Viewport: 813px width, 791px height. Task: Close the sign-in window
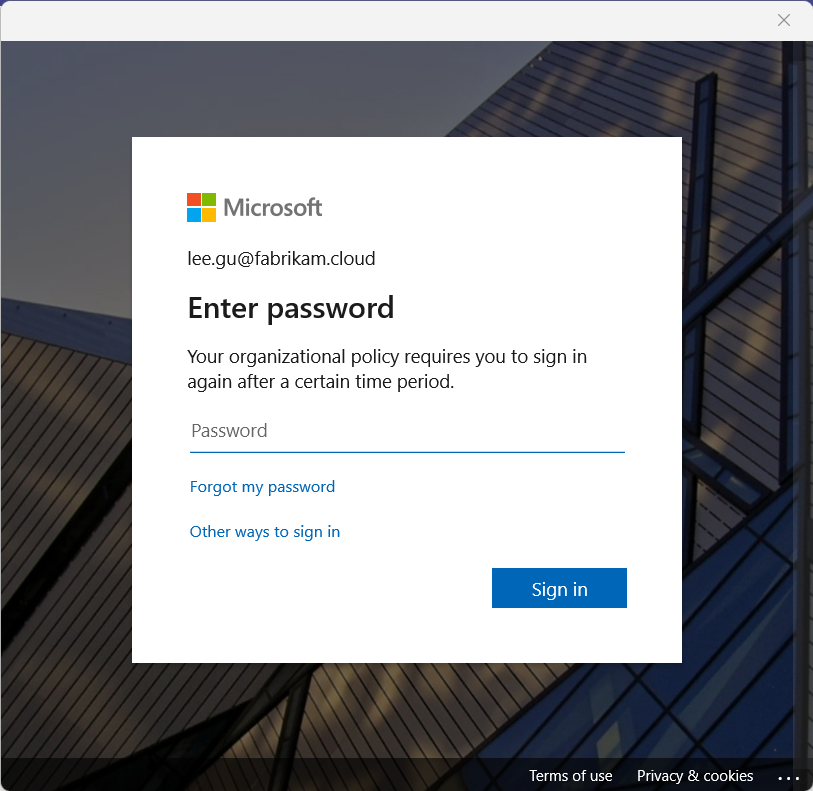click(x=784, y=20)
